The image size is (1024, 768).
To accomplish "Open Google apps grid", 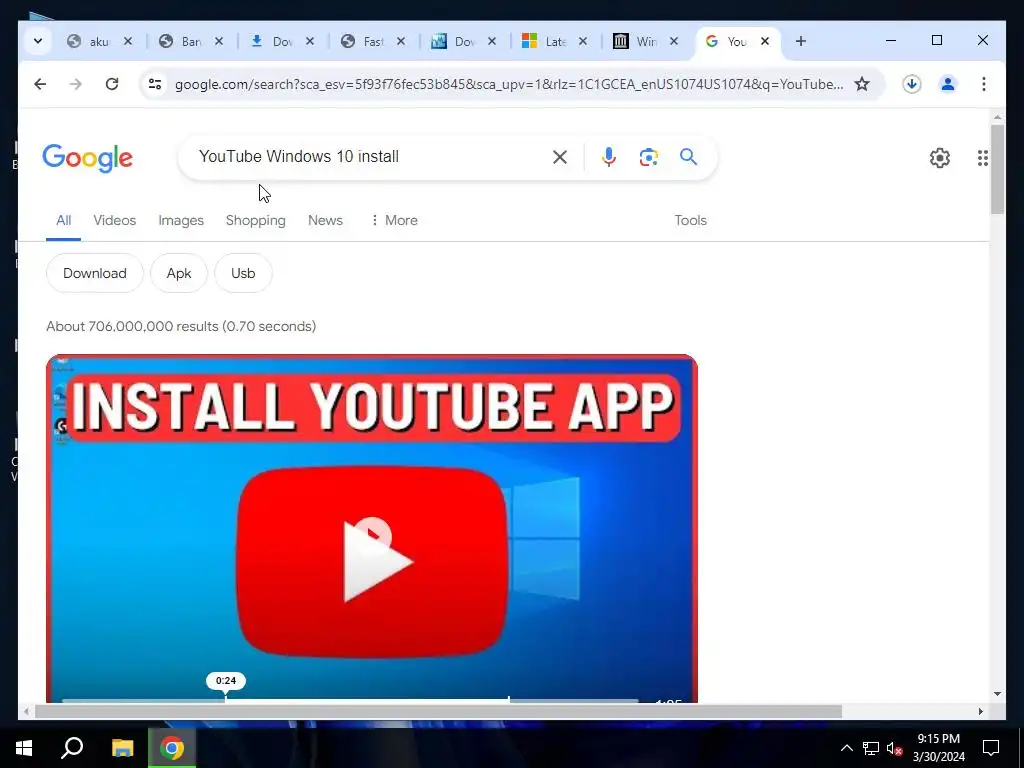I will [982, 157].
